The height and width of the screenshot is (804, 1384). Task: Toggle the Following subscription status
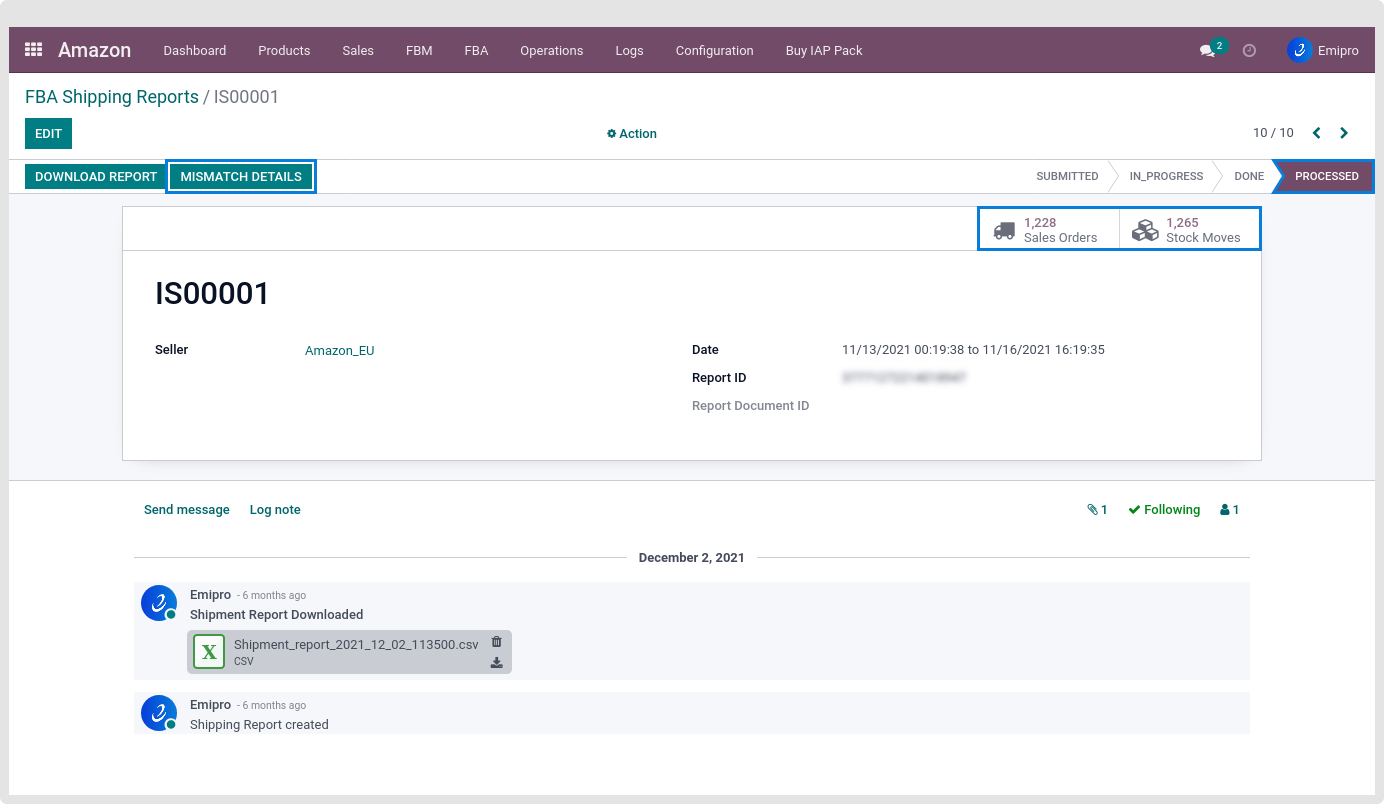click(x=1164, y=510)
